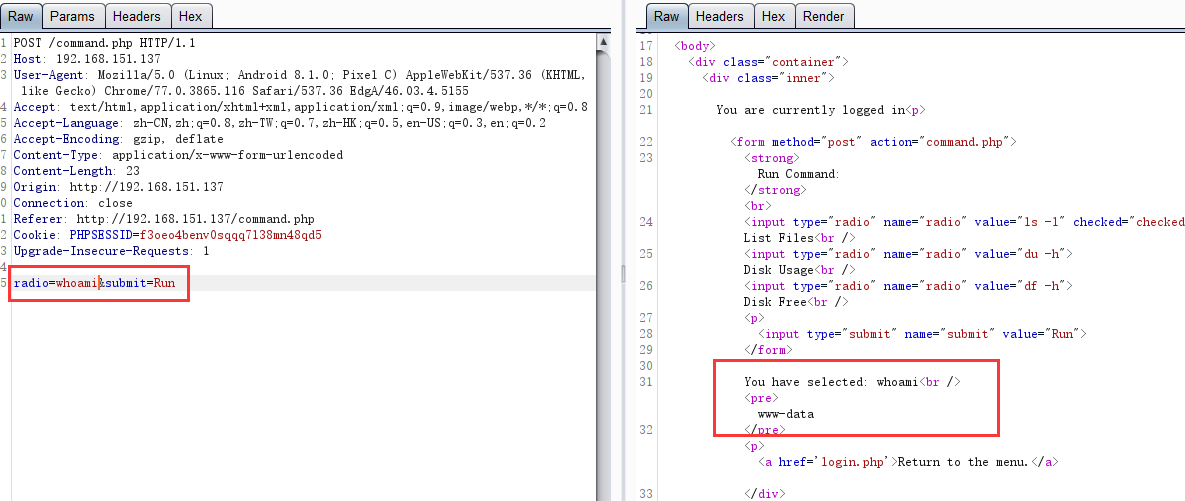1185x501 pixels.
Task: Select the request Hex tab
Action: click(x=190, y=17)
